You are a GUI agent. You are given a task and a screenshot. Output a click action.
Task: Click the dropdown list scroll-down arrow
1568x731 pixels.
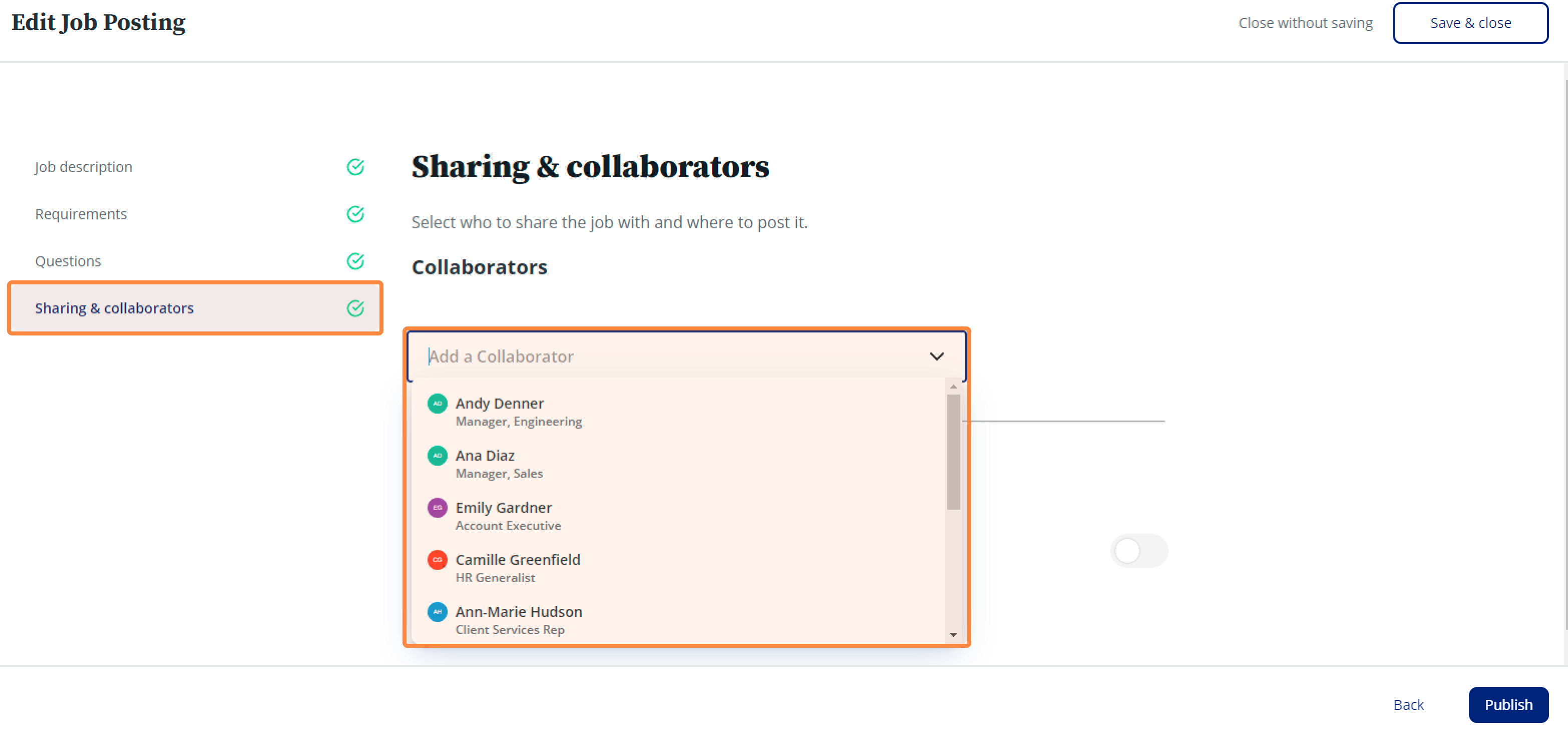953,635
